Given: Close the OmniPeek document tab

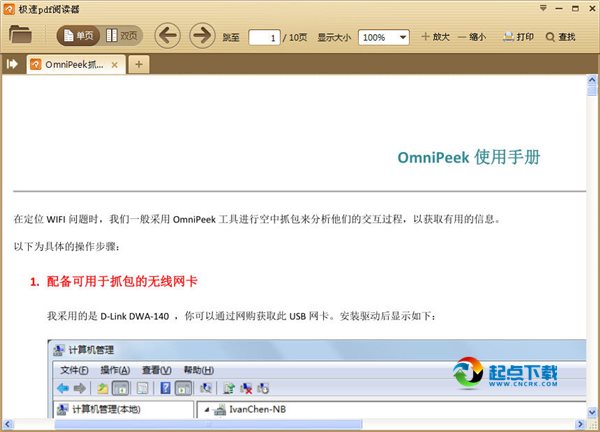Looking at the screenshot, I should pyautogui.click(x=114, y=65).
